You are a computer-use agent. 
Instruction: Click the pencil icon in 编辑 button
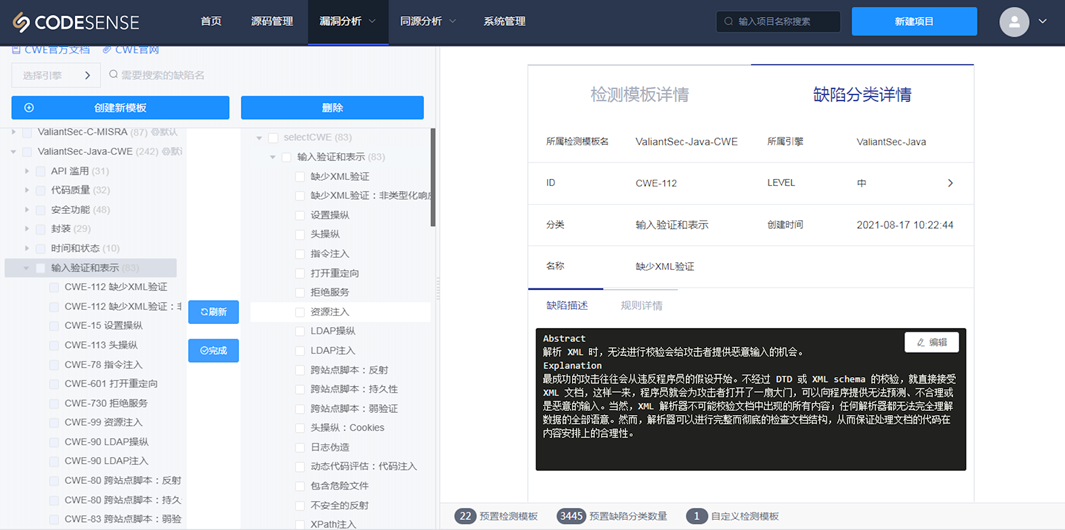tap(921, 342)
